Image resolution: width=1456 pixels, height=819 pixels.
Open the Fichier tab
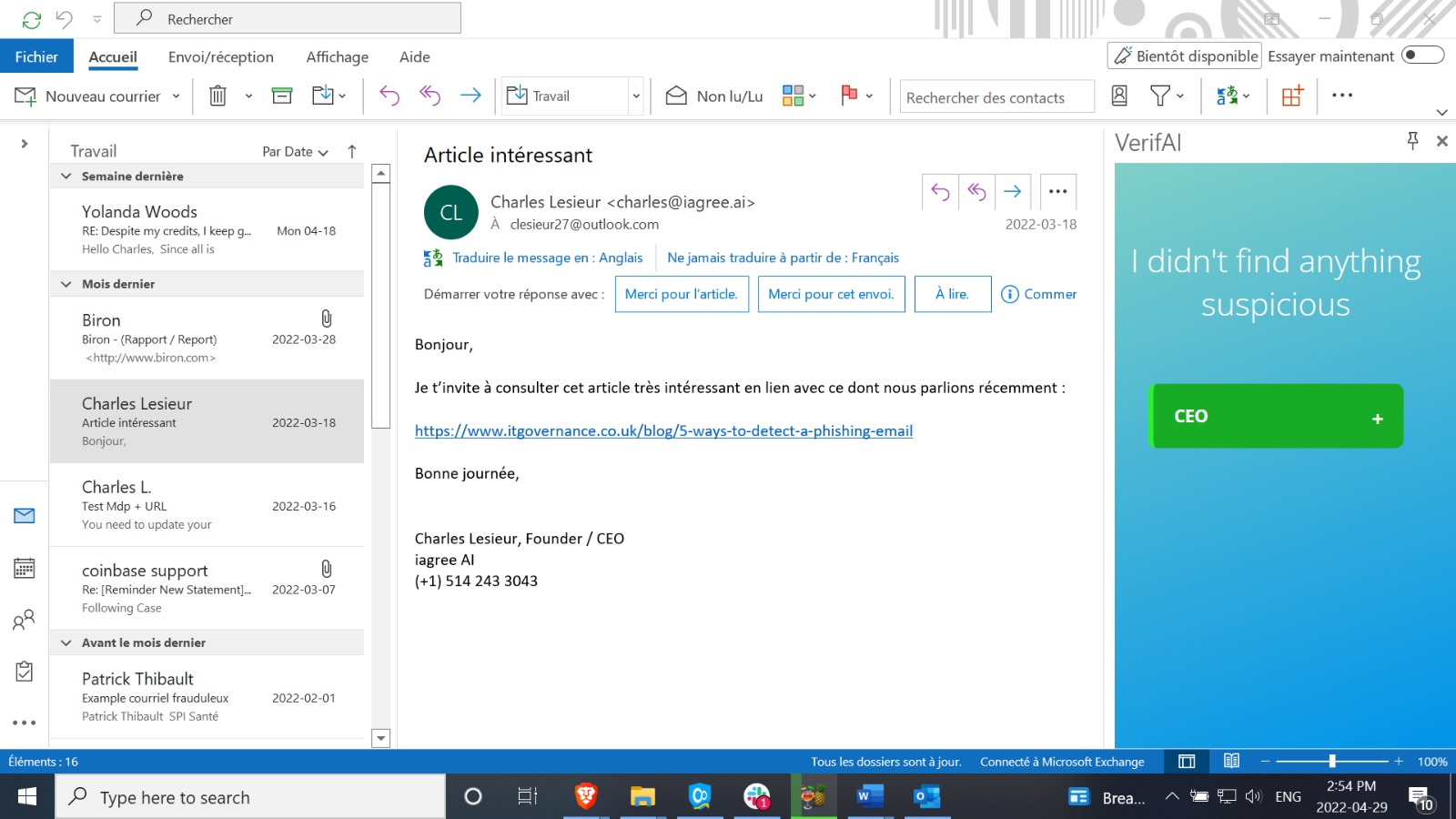[36, 56]
